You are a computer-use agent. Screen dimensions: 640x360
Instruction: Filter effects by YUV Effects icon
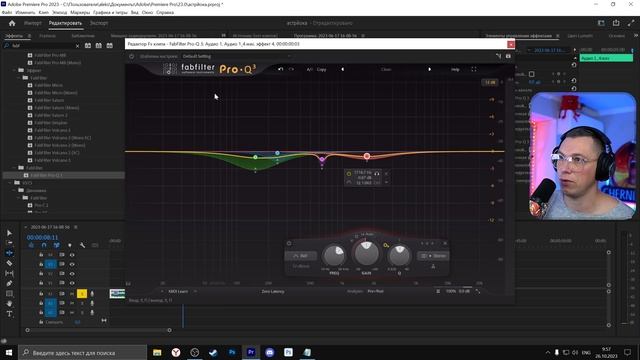pos(109,46)
